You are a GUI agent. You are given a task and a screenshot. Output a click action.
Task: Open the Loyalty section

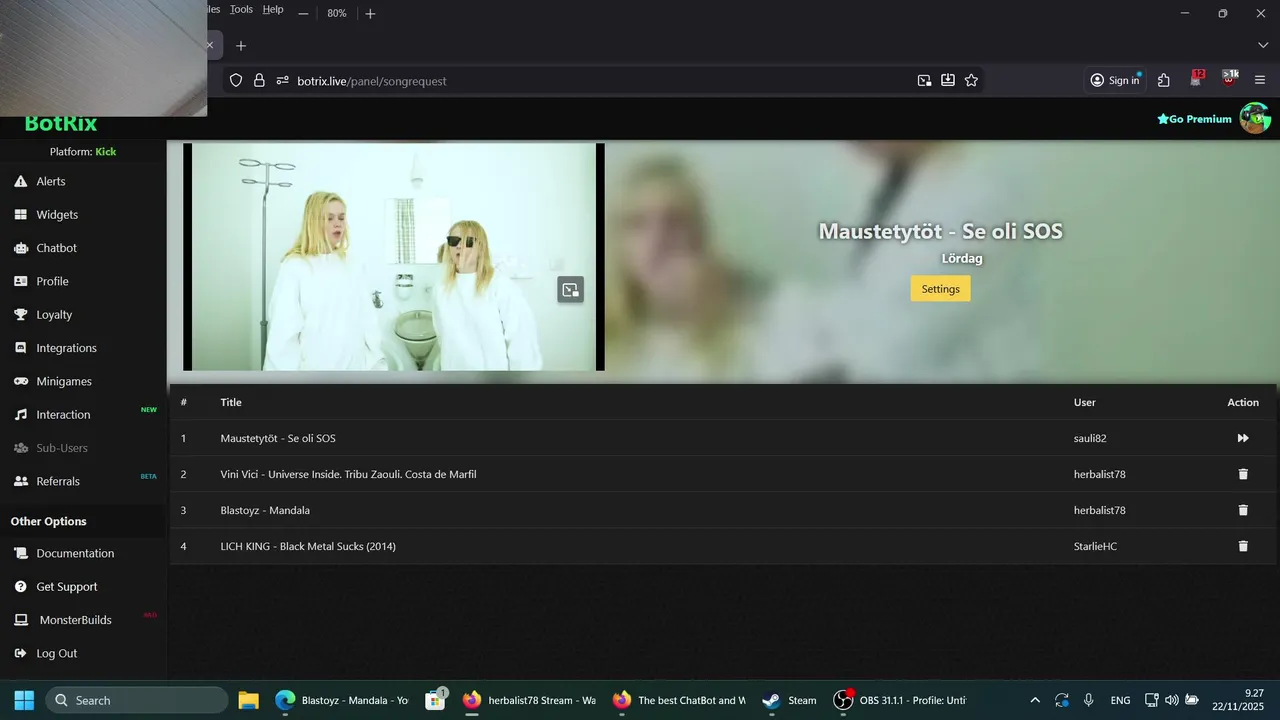click(54, 314)
